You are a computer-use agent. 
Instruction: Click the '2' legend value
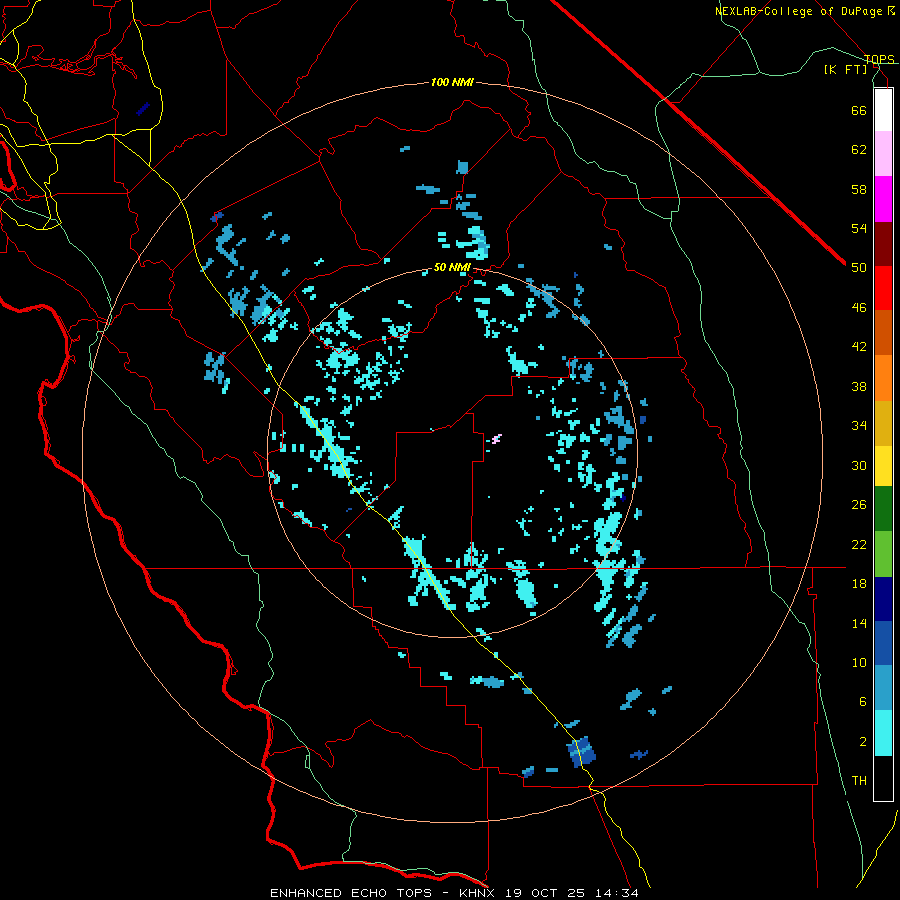pos(863,742)
